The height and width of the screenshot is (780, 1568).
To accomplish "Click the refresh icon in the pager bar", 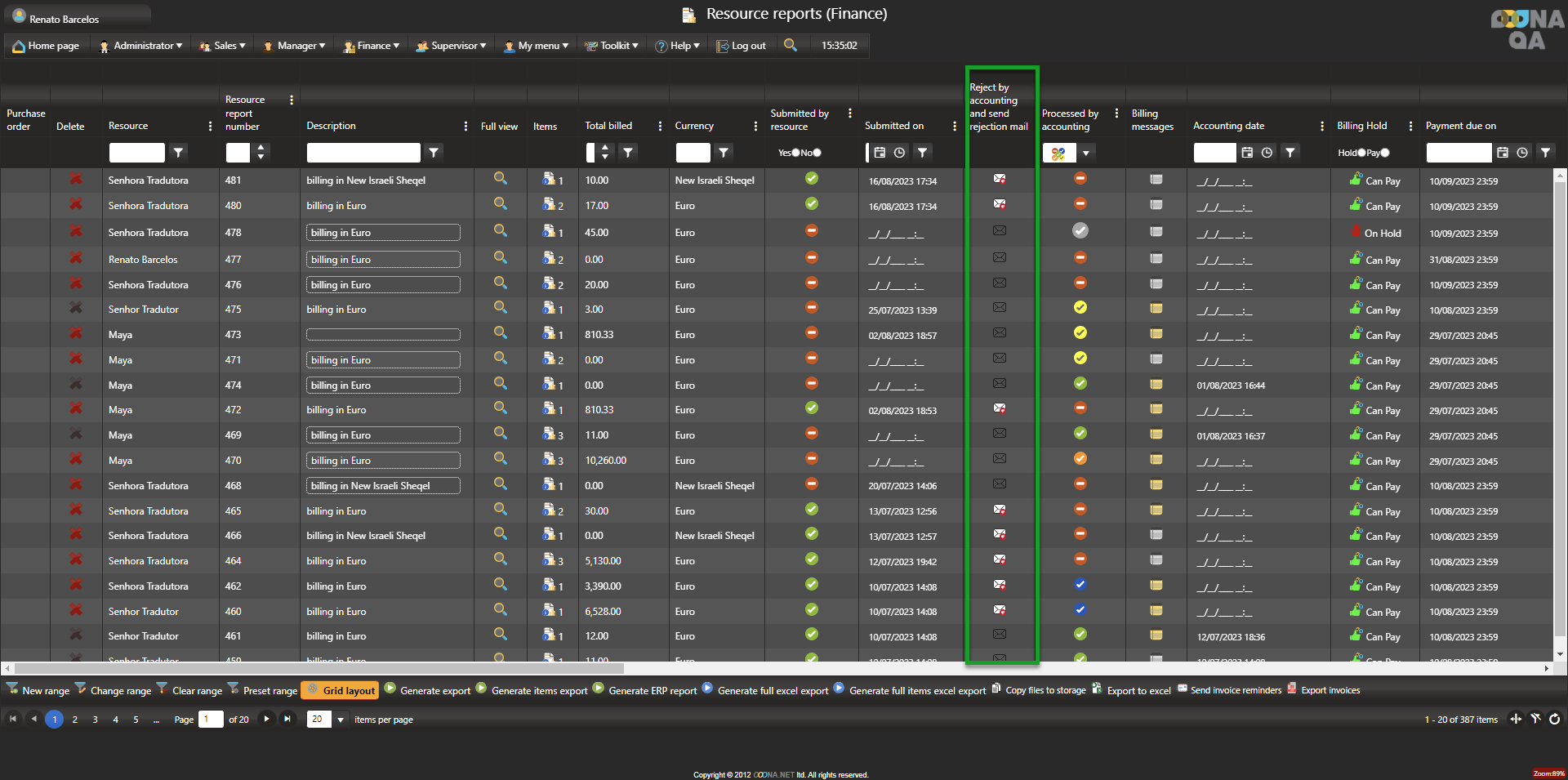I will [x=1554, y=719].
